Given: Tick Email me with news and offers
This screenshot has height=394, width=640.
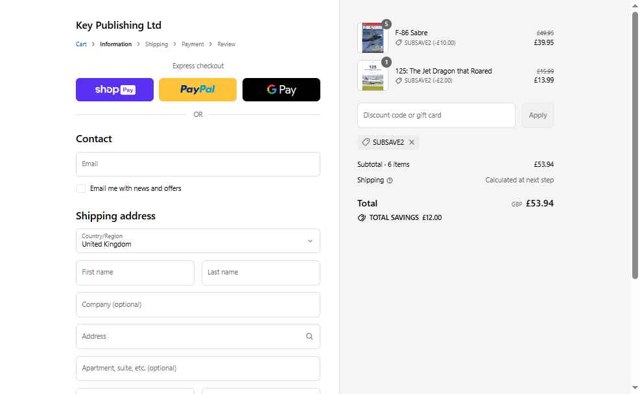Looking at the screenshot, I should point(81,188).
